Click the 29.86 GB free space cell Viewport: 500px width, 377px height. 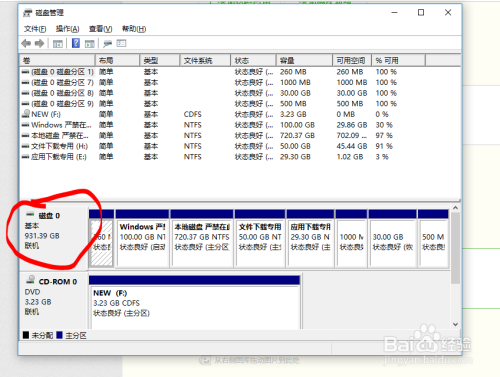coord(352,125)
